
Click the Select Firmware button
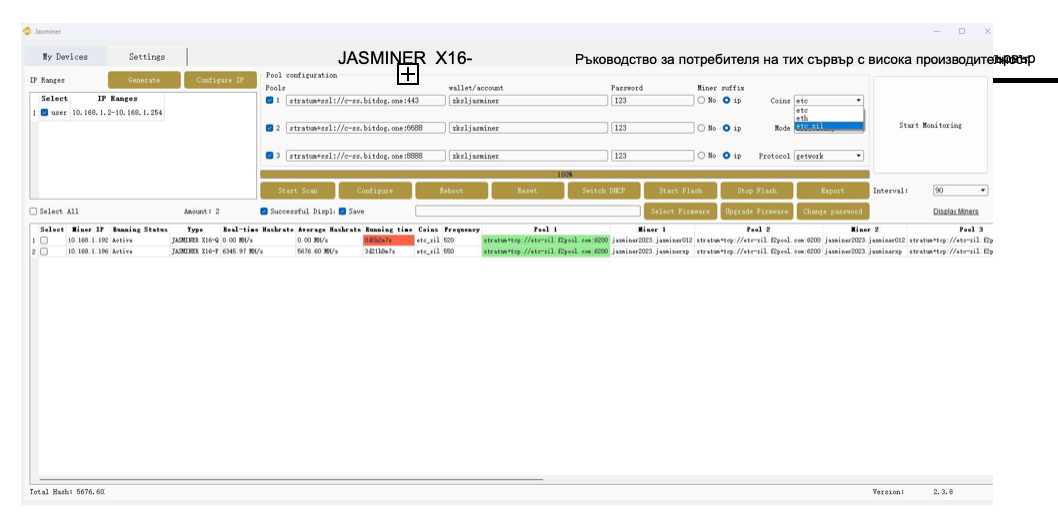pyautogui.click(x=680, y=211)
